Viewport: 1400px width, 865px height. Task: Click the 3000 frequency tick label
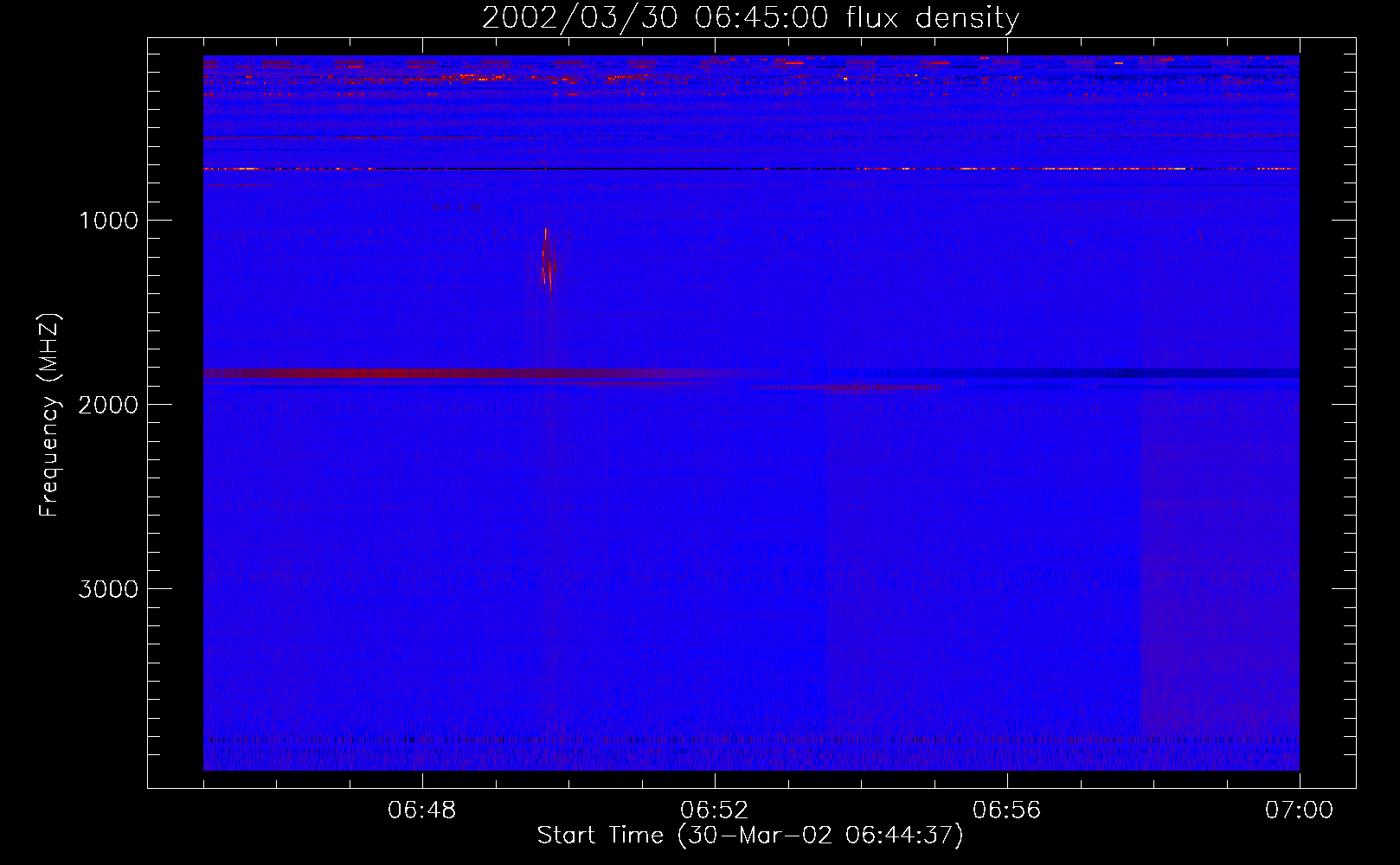108,588
